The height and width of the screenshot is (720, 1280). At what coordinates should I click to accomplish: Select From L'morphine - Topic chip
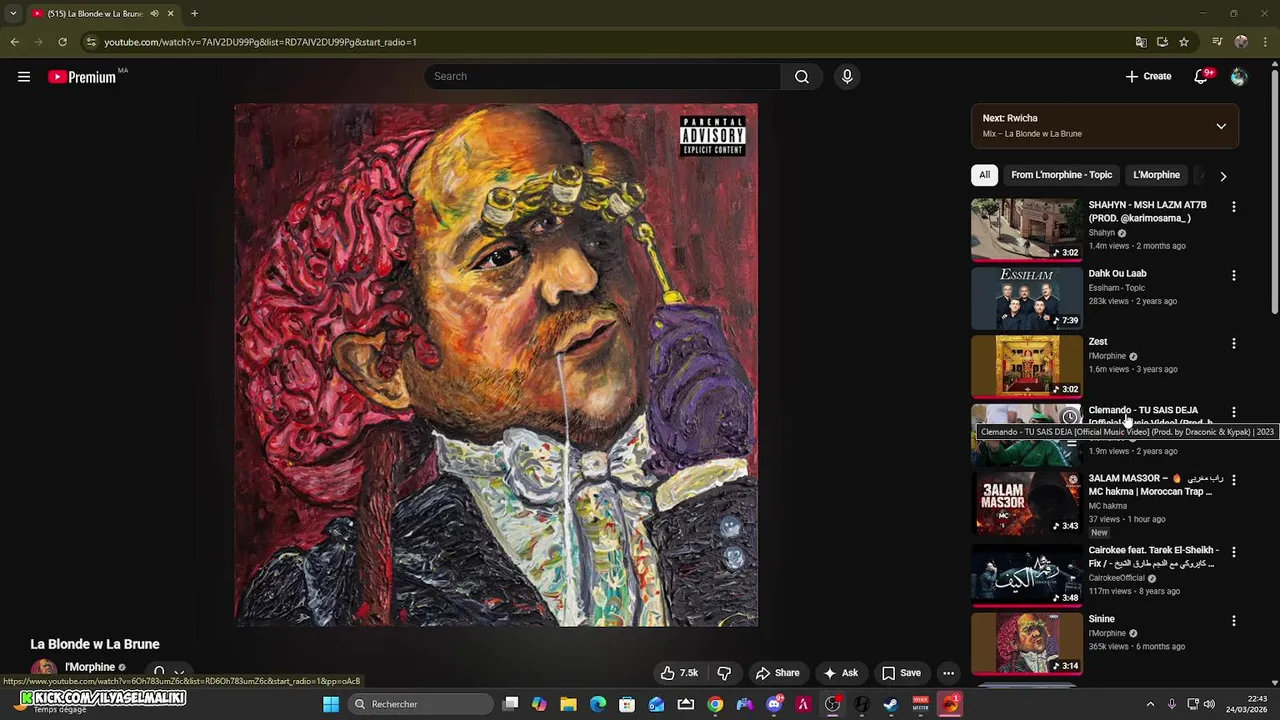click(x=1061, y=175)
